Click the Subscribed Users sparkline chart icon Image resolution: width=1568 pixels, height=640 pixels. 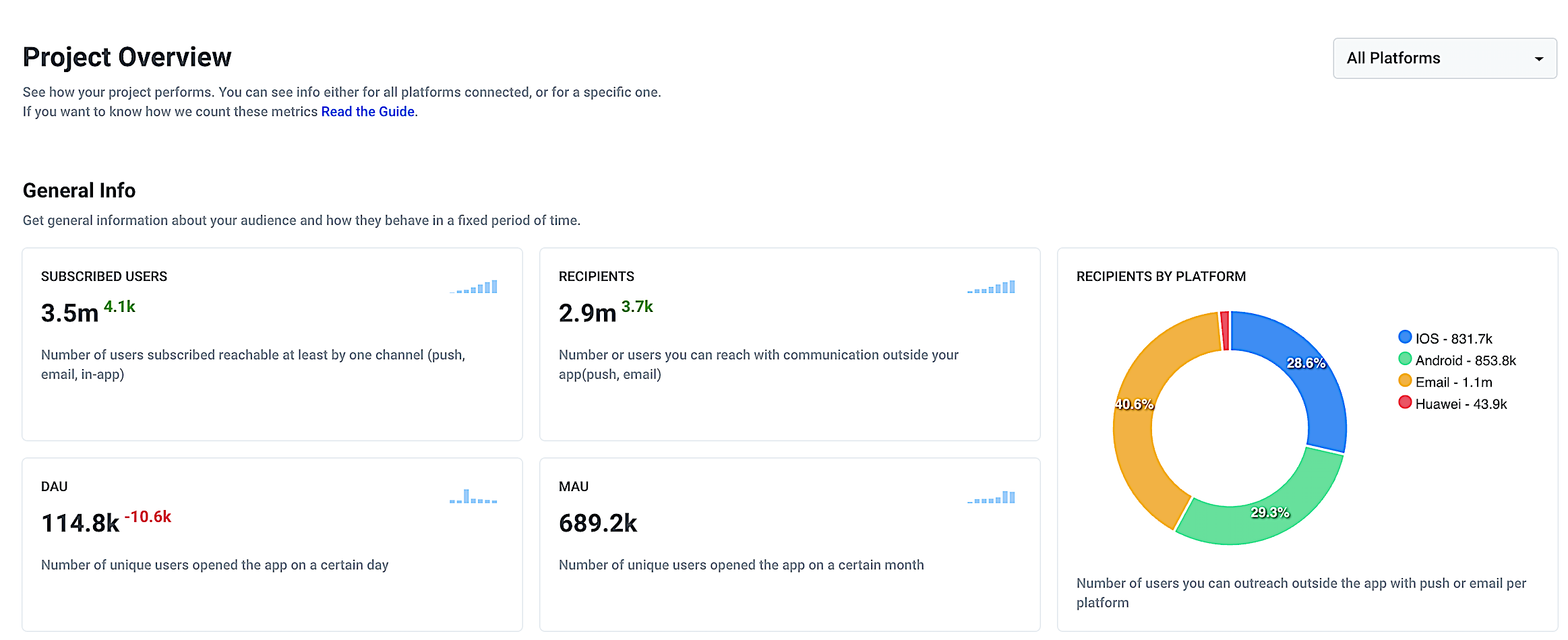(x=474, y=287)
